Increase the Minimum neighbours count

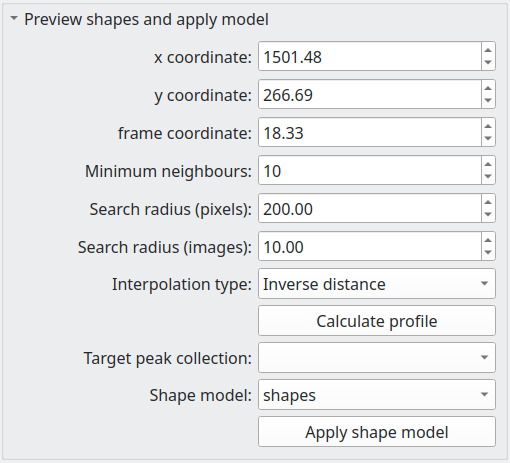click(x=488, y=164)
